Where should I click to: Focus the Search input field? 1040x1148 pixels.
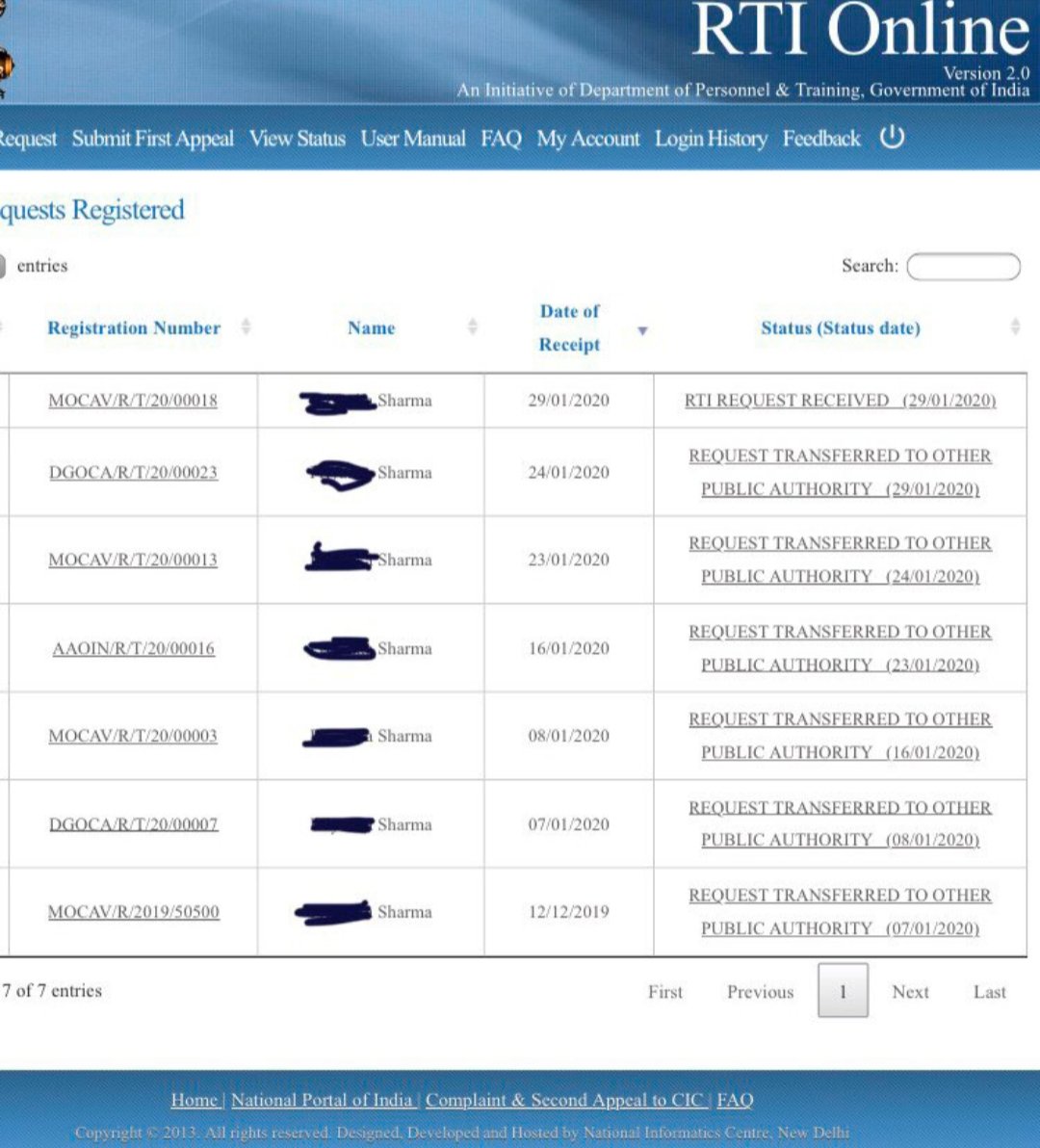[x=963, y=267]
